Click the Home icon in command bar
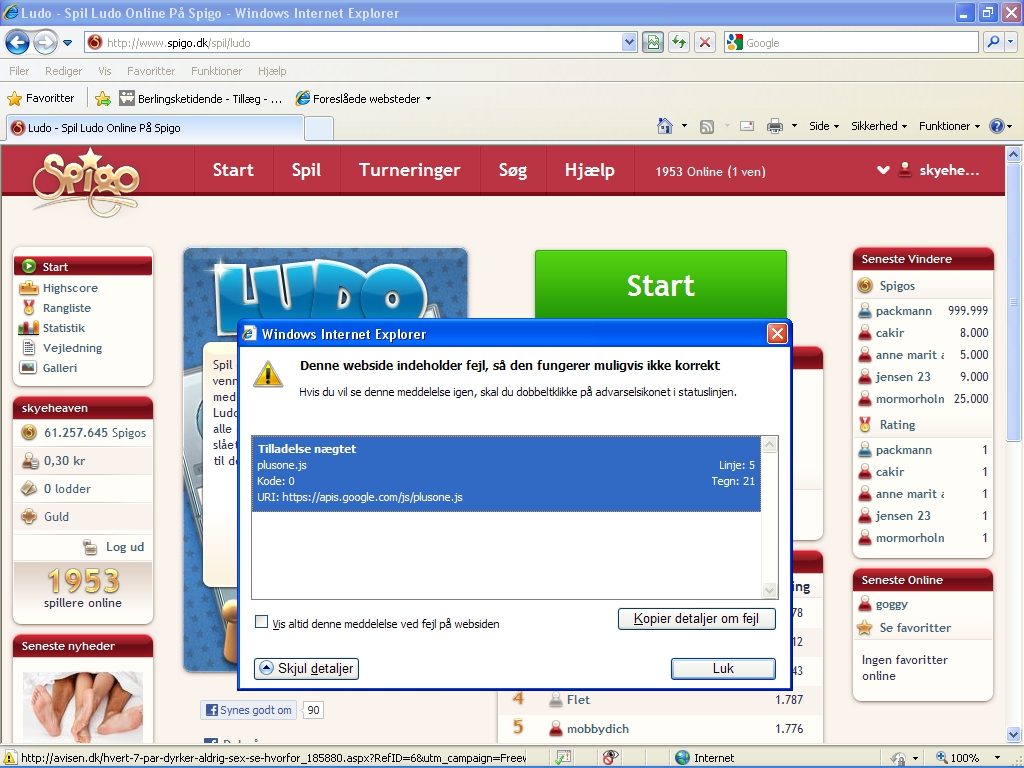 665,126
